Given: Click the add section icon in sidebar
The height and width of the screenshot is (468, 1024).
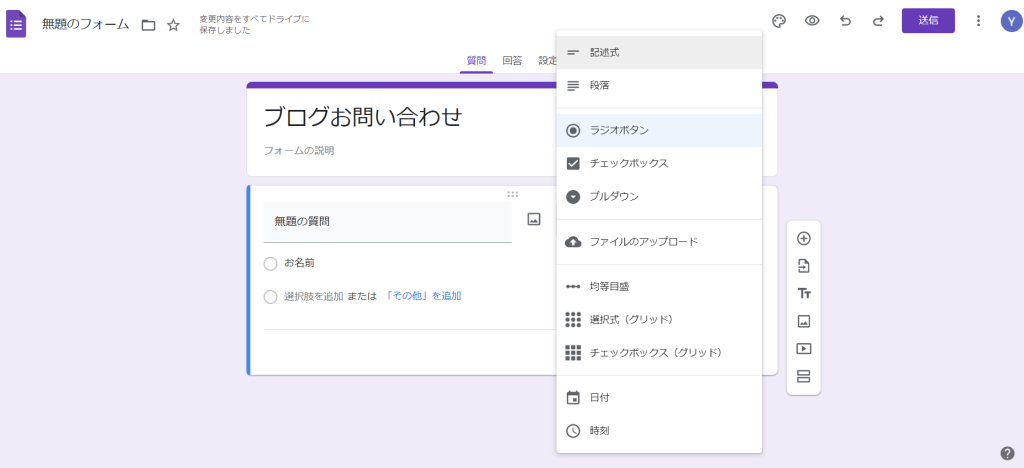Looking at the screenshot, I should tap(803, 377).
